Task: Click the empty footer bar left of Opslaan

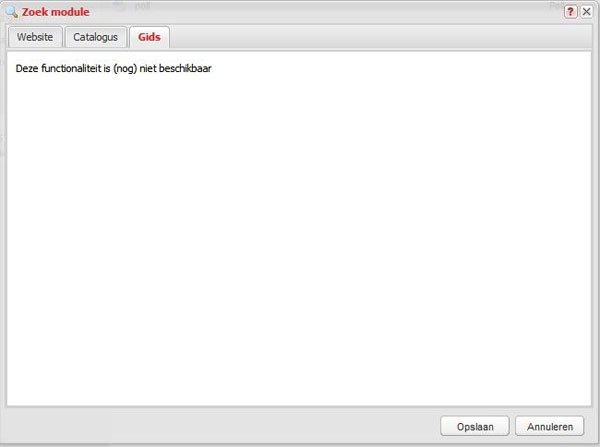Action: [x=222, y=426]
